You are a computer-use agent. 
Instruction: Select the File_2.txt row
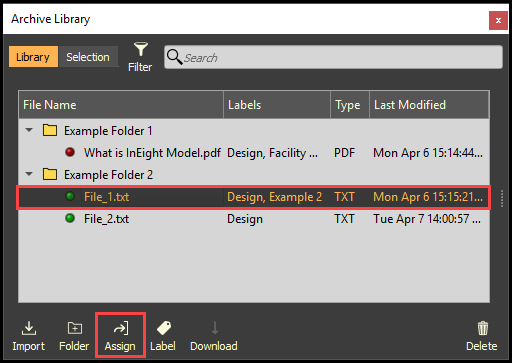[254, 219]
